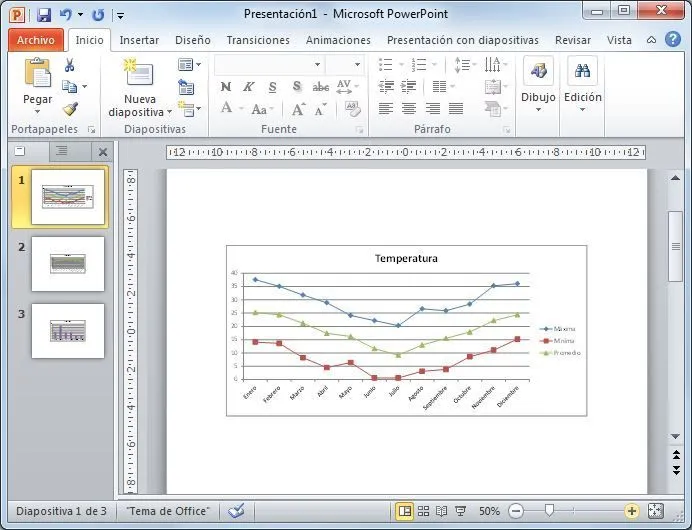Start the slide show from status bar
692x530 pixels.
tap(460, 511)
